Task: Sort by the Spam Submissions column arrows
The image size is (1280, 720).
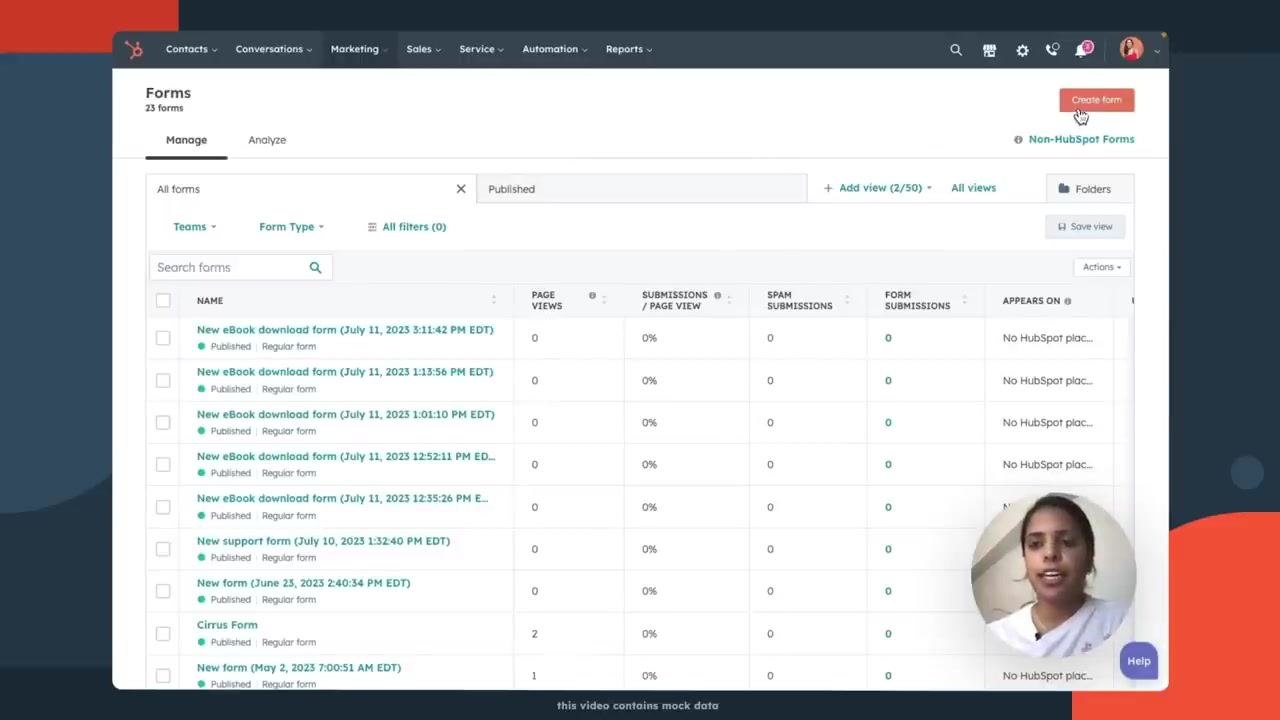Action: [846, 300]
